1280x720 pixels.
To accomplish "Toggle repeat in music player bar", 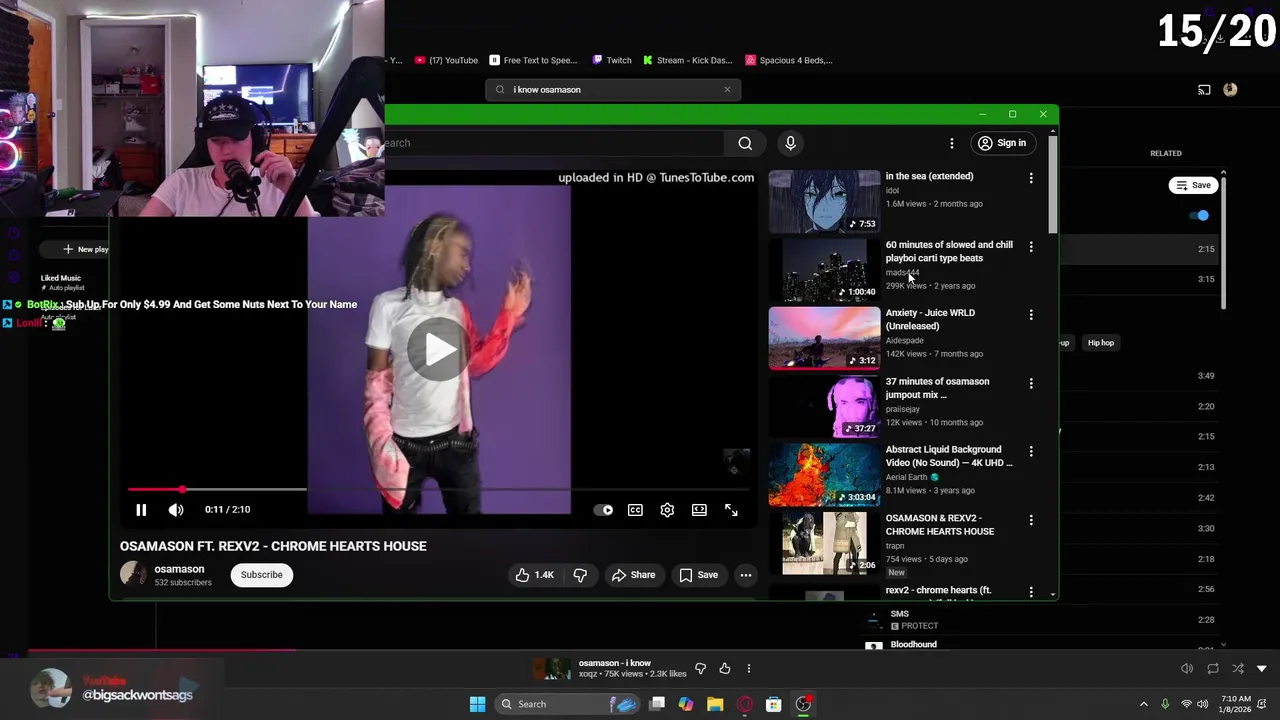I will [x=1212, y=668].
